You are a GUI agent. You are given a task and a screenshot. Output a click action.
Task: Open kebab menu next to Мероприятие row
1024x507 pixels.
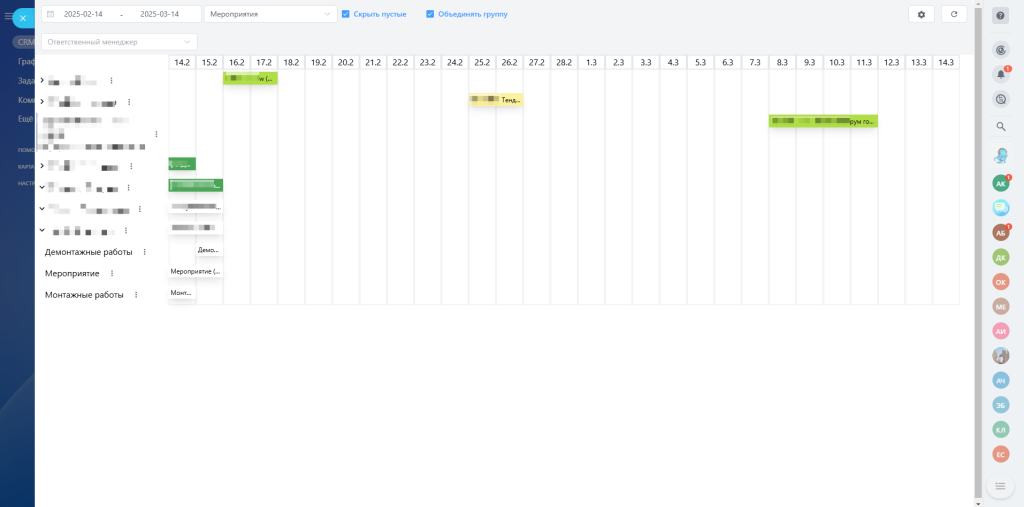click(x=112, y=273)
